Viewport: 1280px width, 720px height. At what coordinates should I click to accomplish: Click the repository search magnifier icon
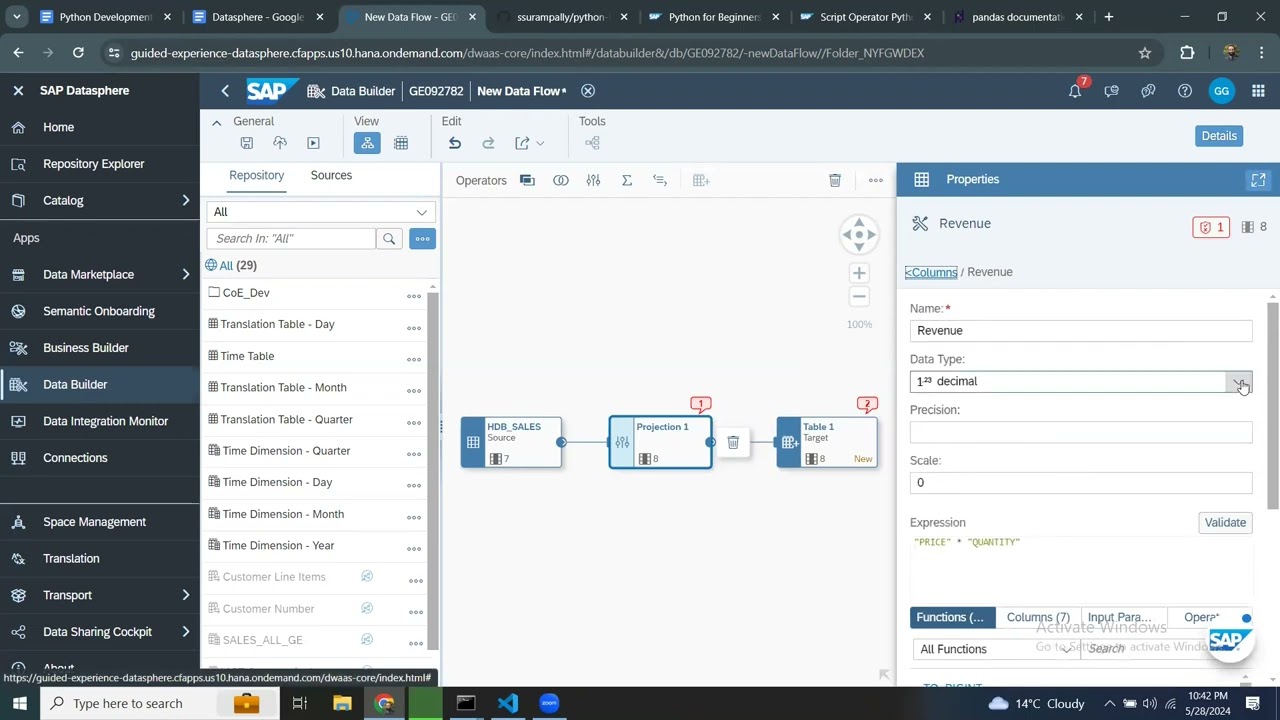tap(389, 238)
